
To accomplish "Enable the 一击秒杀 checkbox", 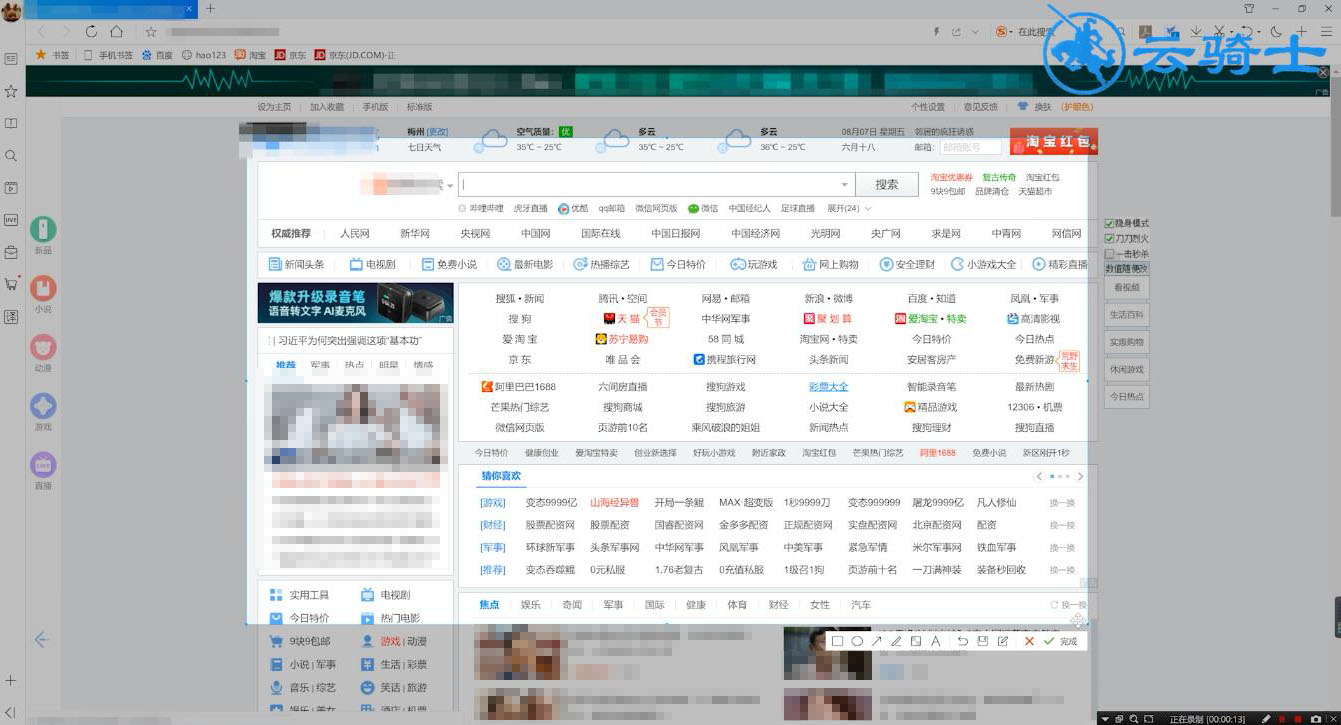I will (x=1109, y=254).
